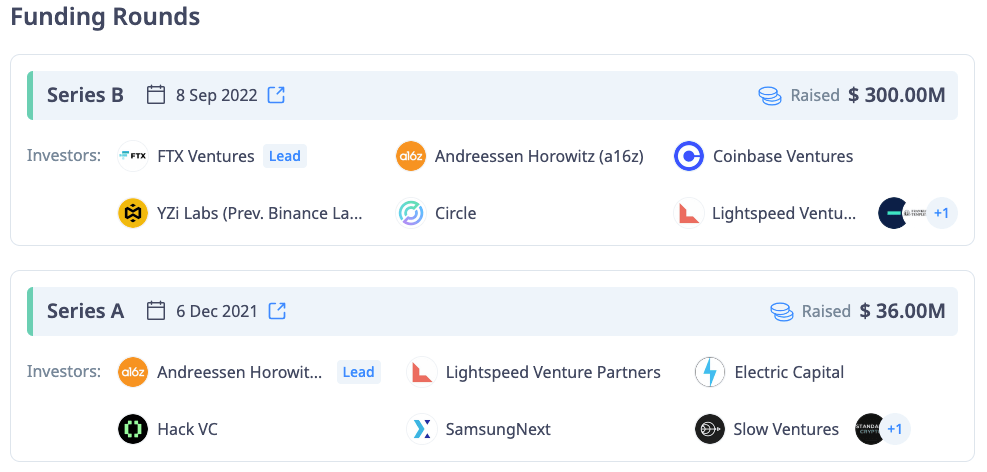Click the Circle investor logo

click(411, 213)
